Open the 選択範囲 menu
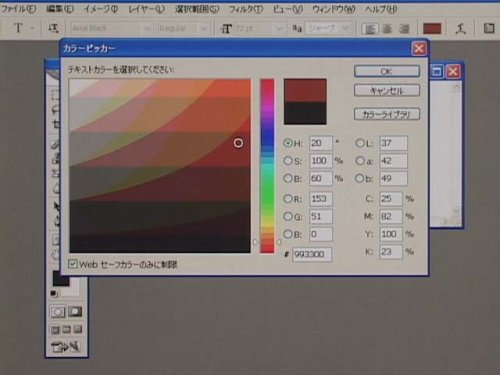 197,9
